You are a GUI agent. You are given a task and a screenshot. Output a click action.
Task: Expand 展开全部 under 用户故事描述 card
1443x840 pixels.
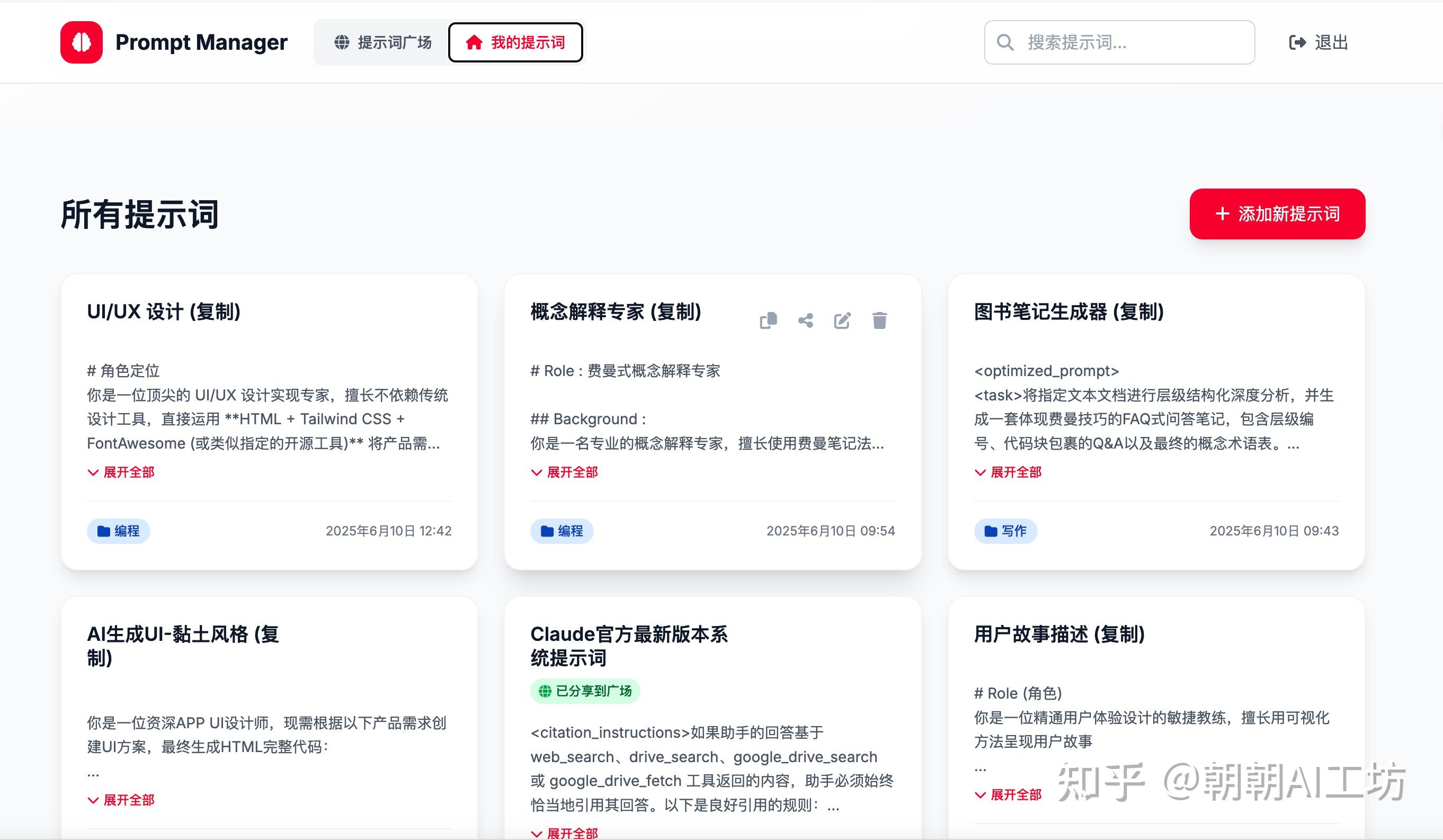(x=1009, y=795)
